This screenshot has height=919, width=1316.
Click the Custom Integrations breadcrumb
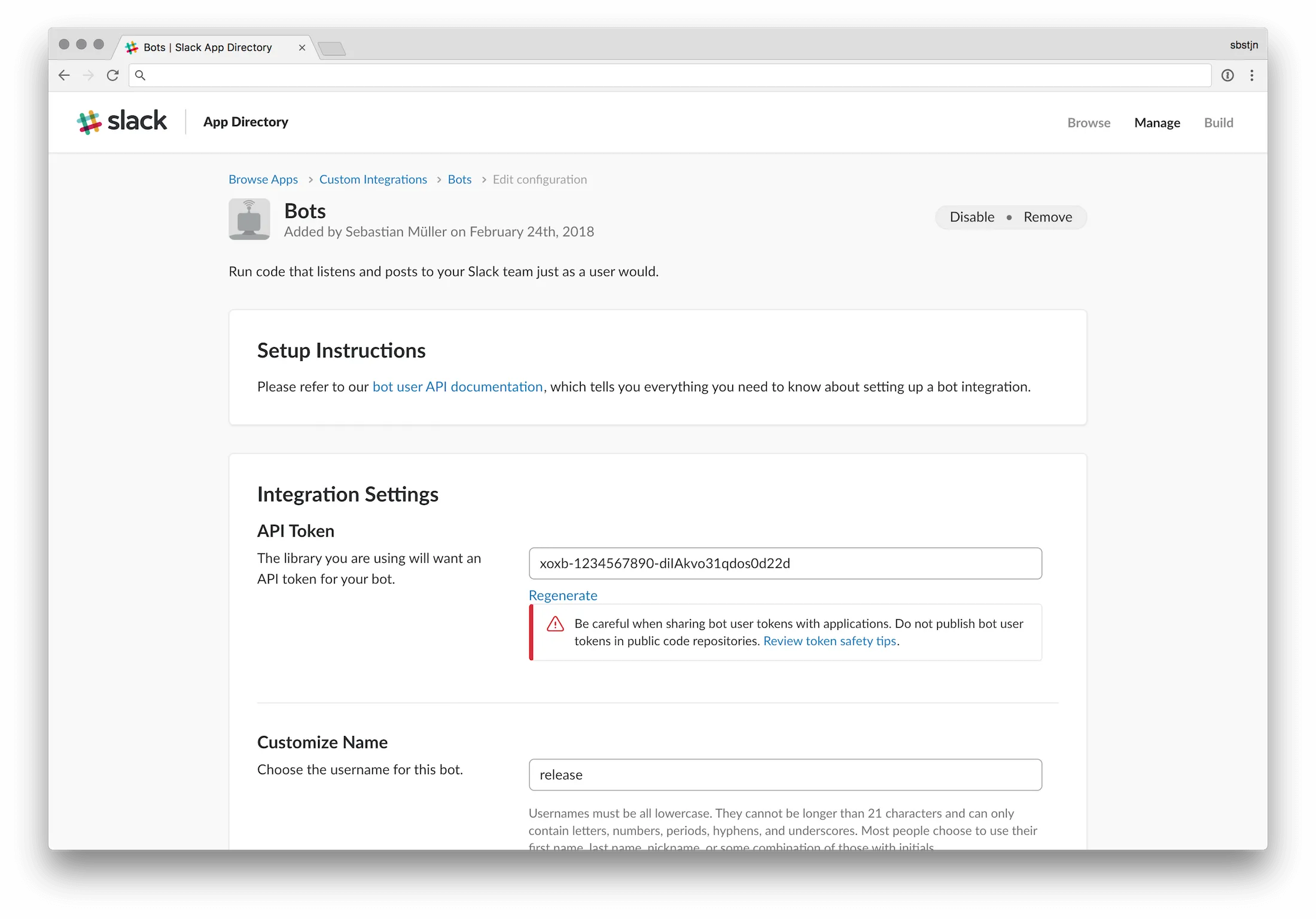(373, 179)
